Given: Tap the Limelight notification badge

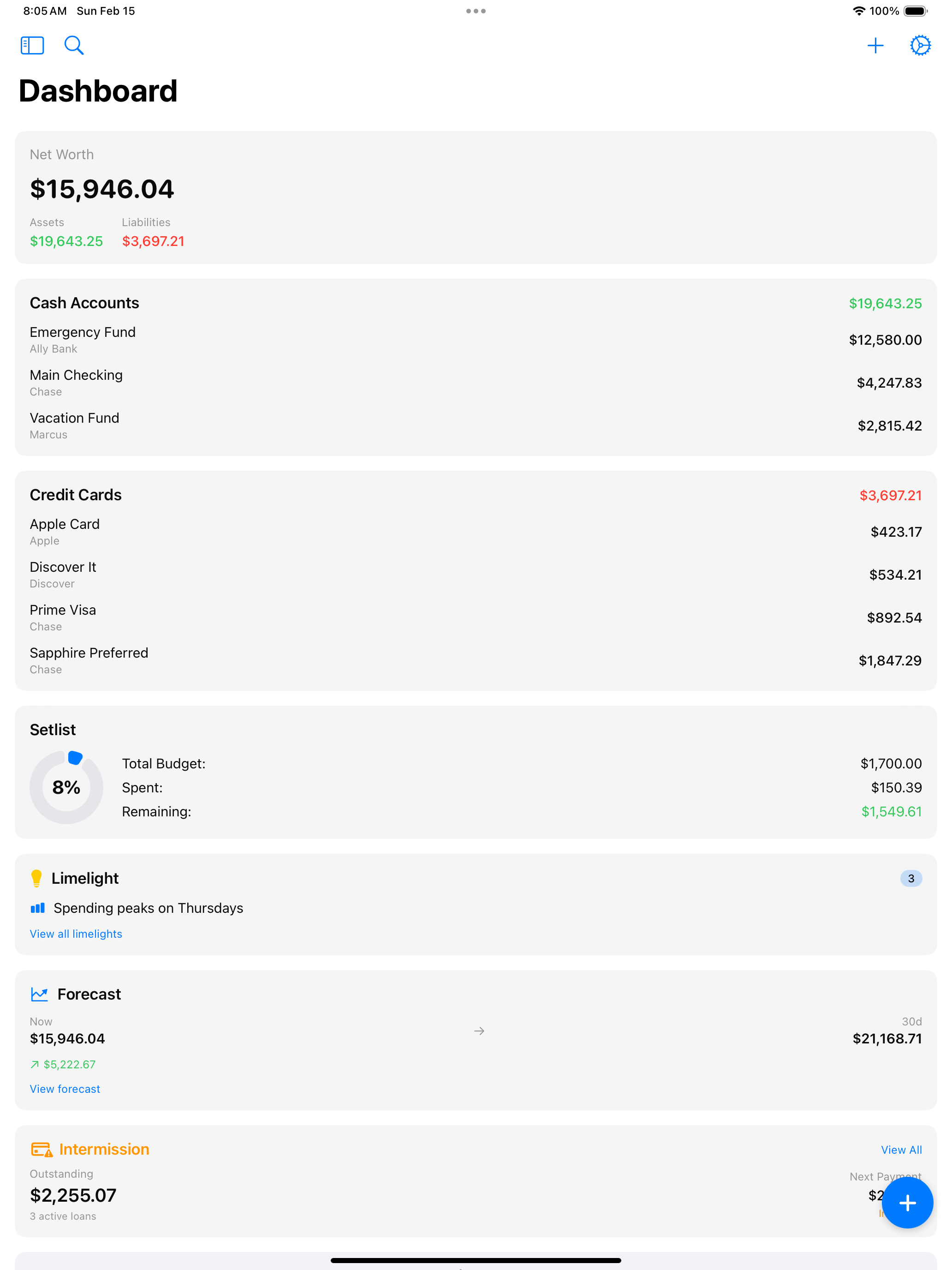Looking at the screenshot, I should [911, 878].
